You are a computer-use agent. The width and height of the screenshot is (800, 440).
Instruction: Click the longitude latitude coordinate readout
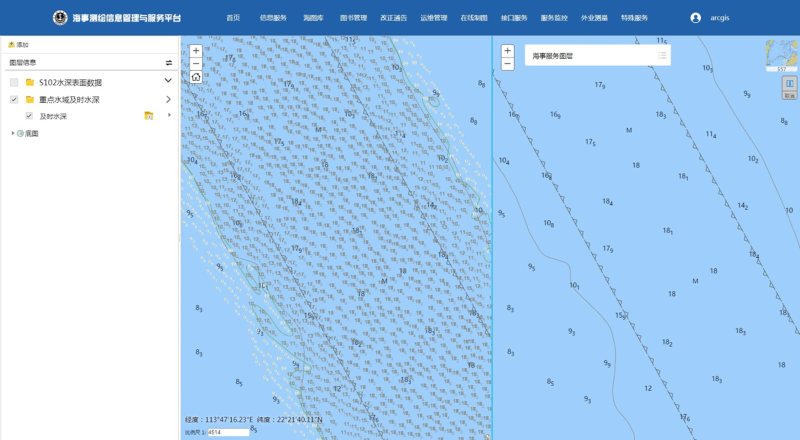pyautogui.click(x=254, y=420)
